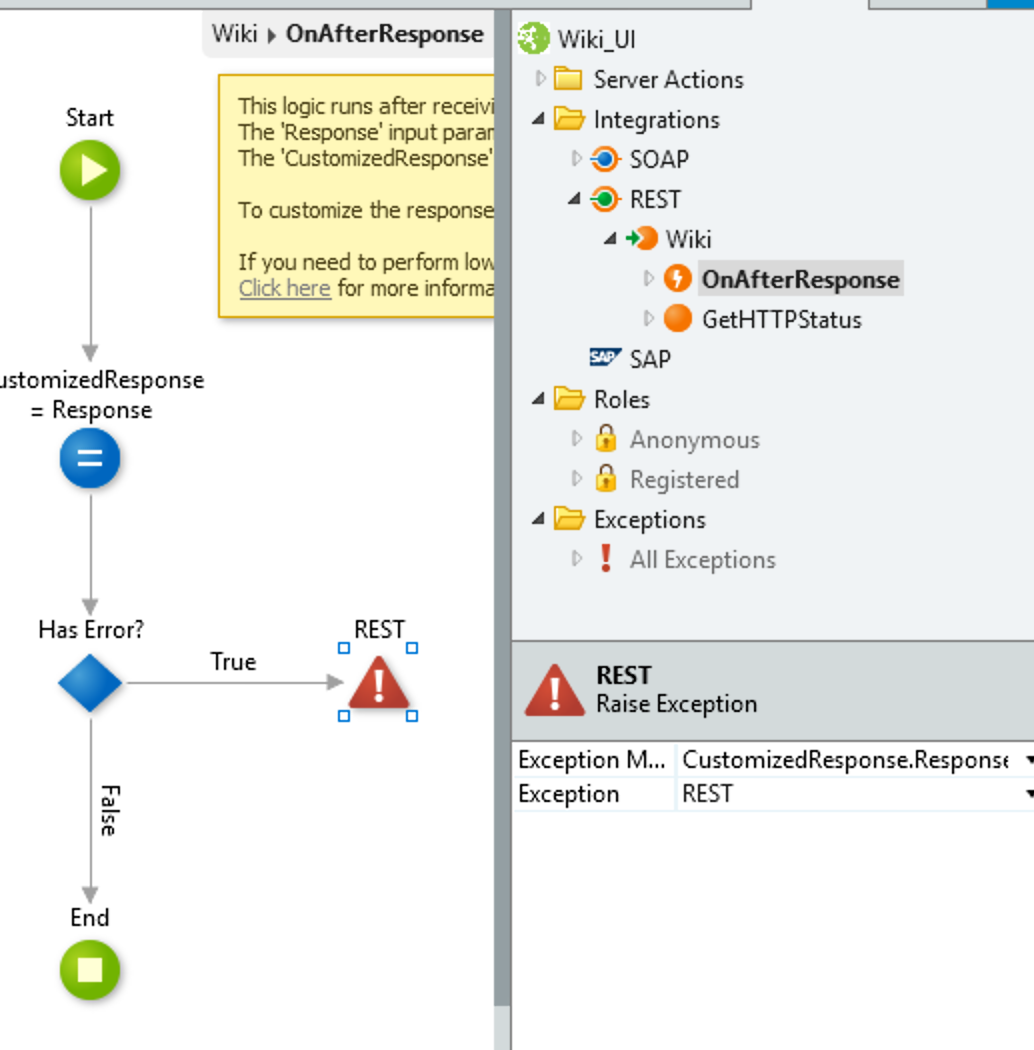1034x1050 pixels.
Task: Click the CustomizedResponse = Response assign label
Action: (x=101, y=394)
